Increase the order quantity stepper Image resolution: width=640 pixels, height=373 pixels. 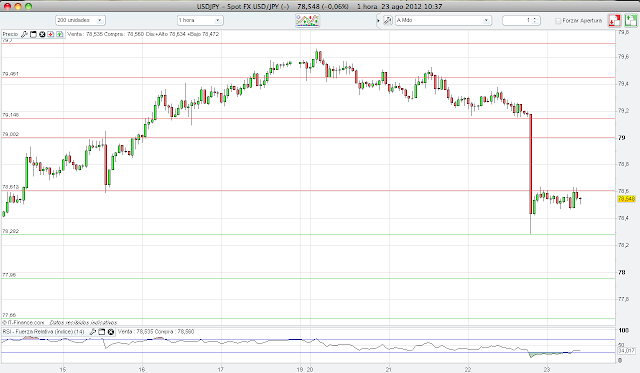coord(535,18)
